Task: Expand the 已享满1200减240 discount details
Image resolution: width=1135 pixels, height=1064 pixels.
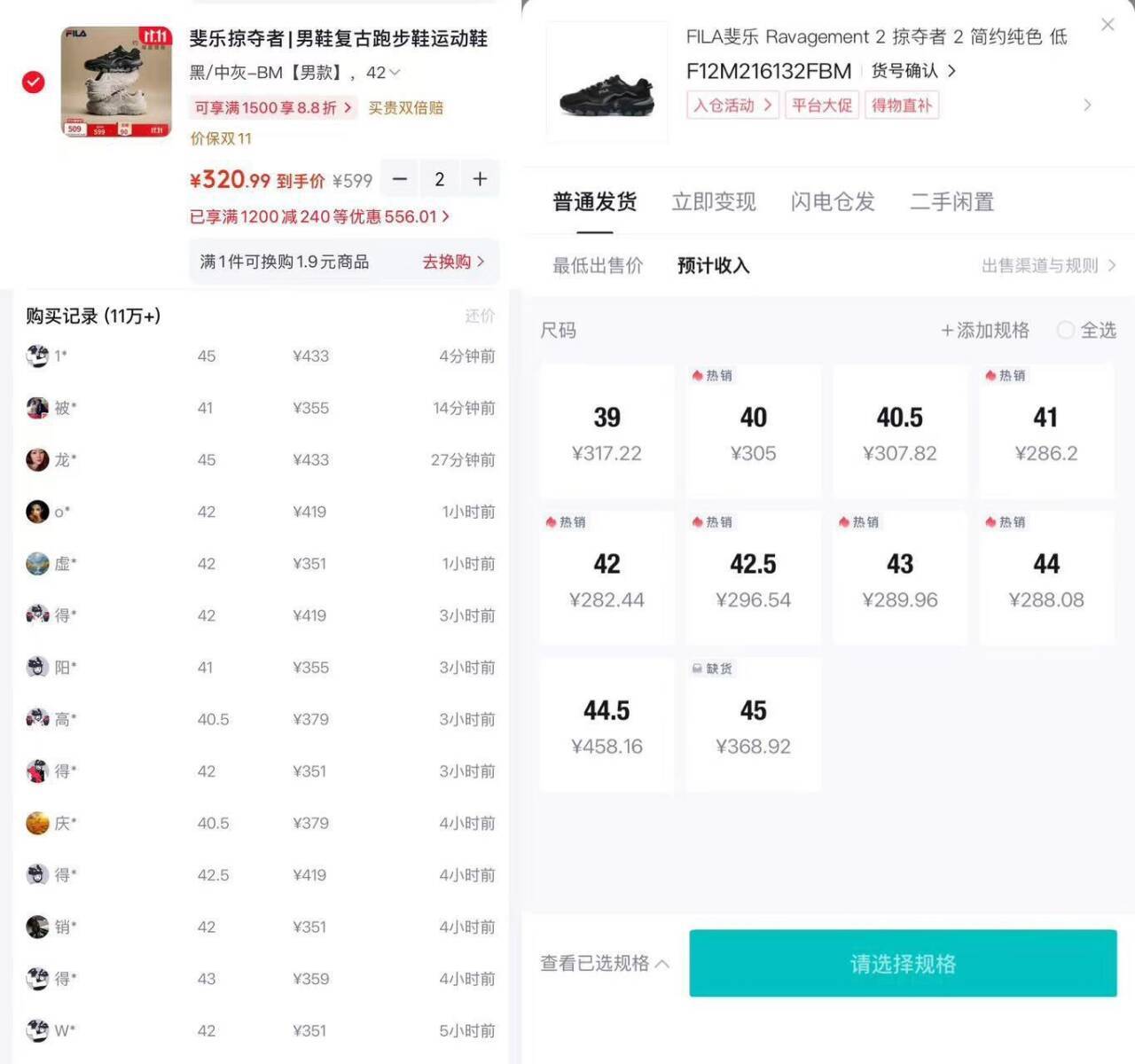Action: (320, 216)
